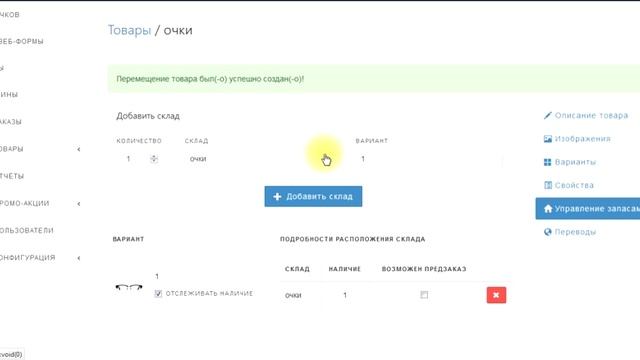Click the grid icon beside Варианты
The width and height of the screenshot is (640, 360).
(x=548, y=162)
